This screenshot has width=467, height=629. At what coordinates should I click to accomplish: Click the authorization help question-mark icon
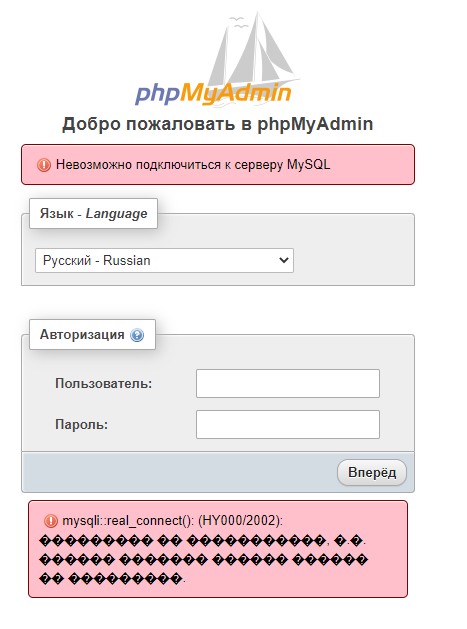[x=137, y=335]
